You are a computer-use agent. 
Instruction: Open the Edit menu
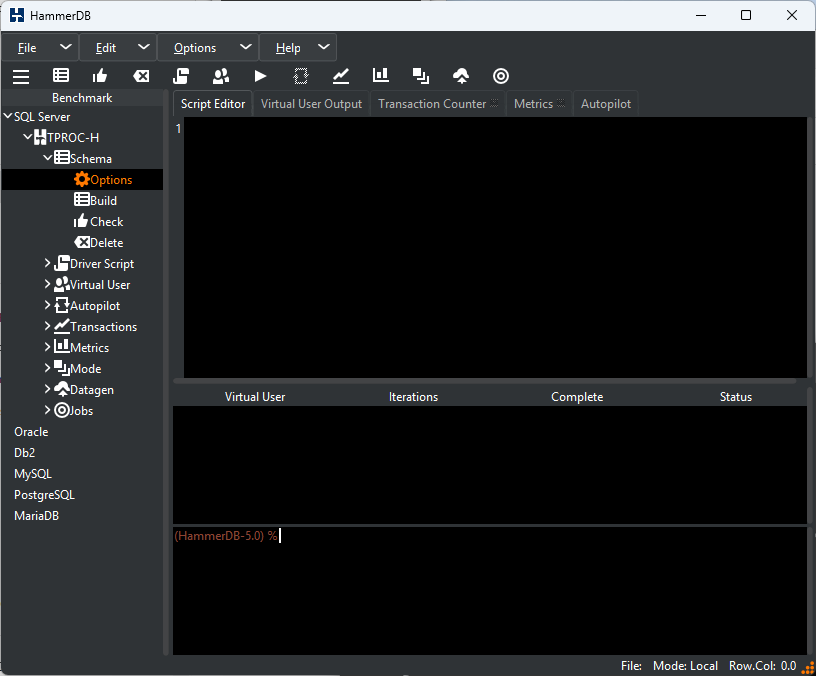[118, 48]
